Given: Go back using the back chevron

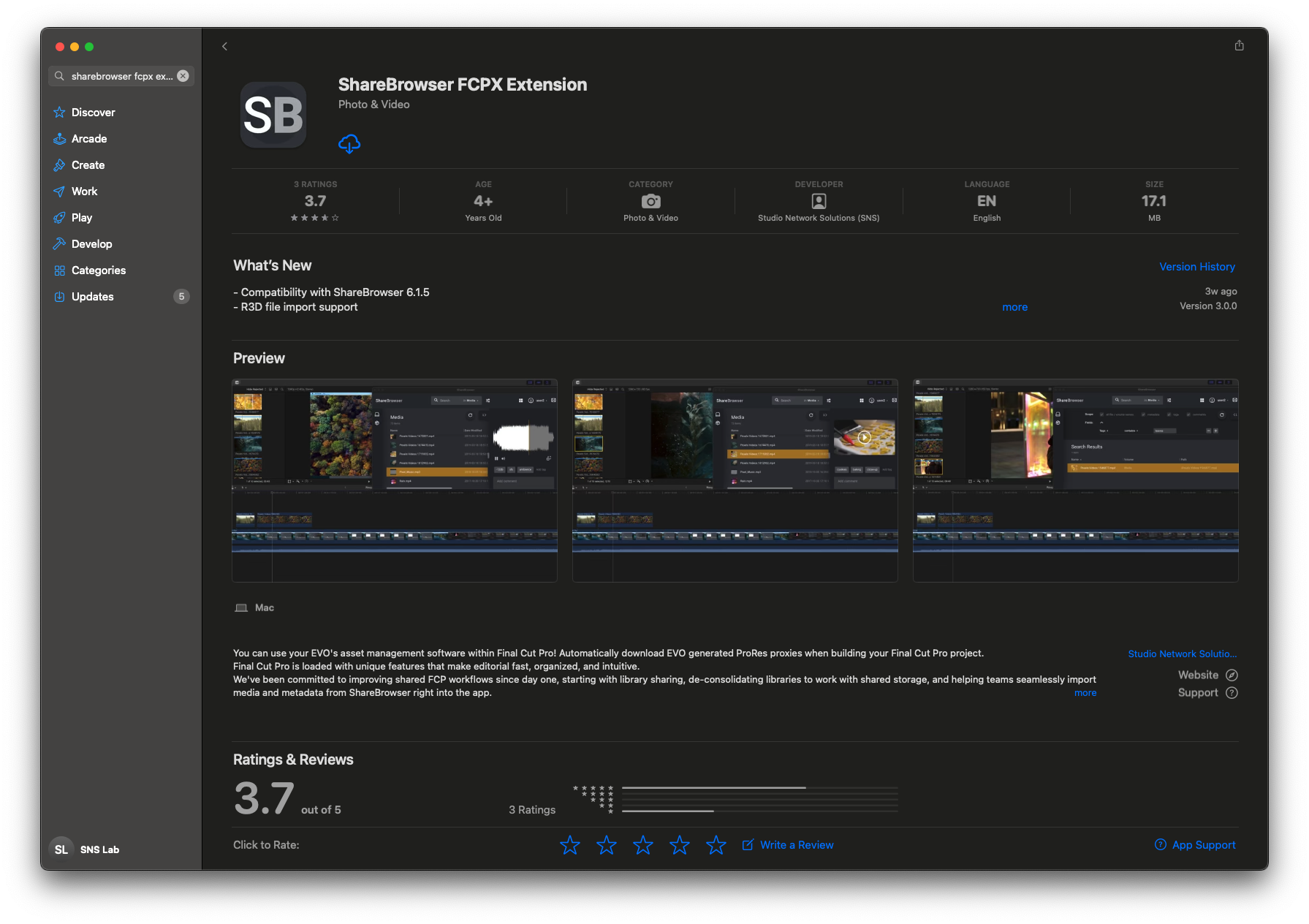Looking at the screenshot, I should pos(224,46).
